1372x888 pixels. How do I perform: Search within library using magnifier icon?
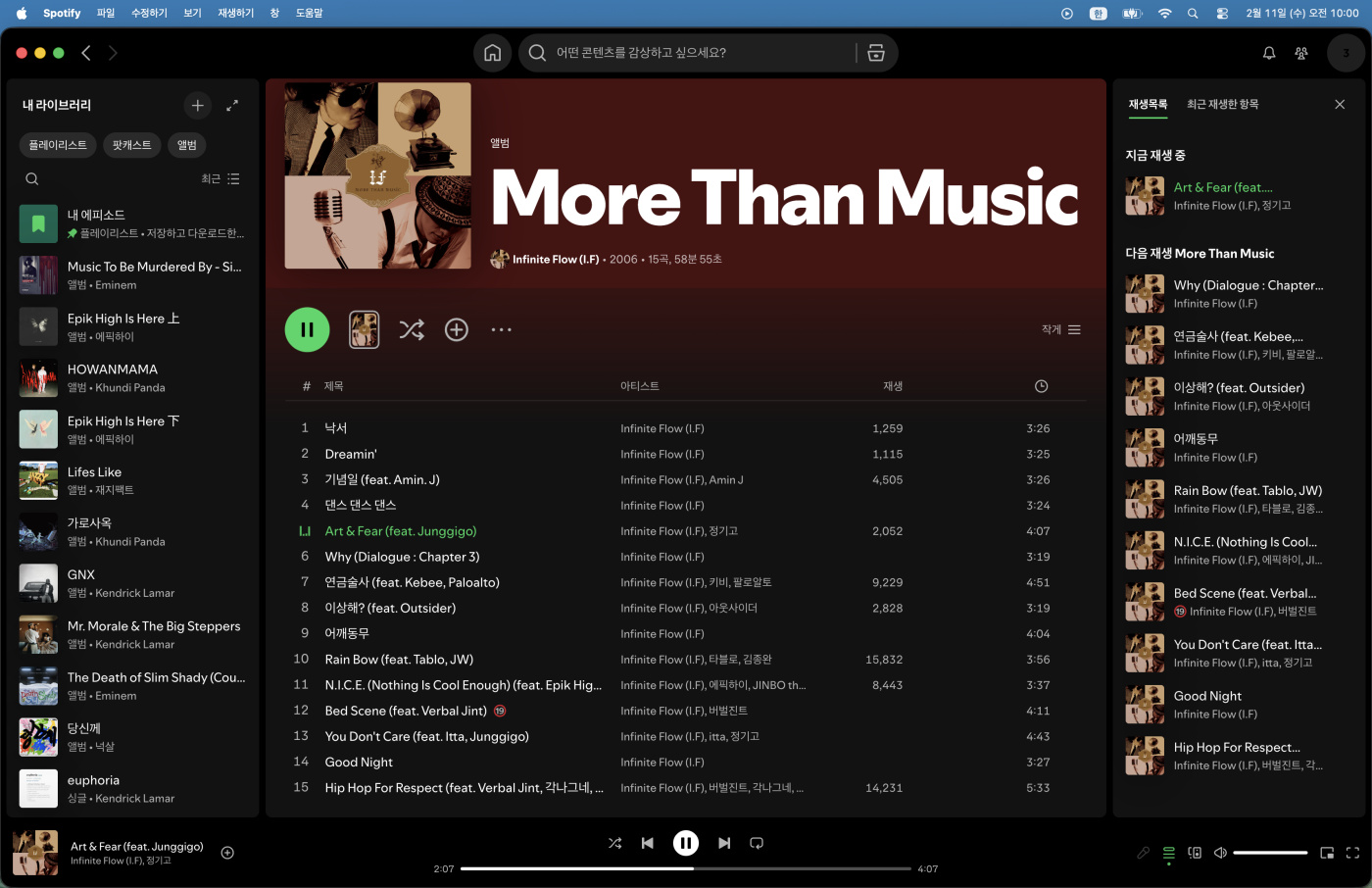click(x=32, y=179)
